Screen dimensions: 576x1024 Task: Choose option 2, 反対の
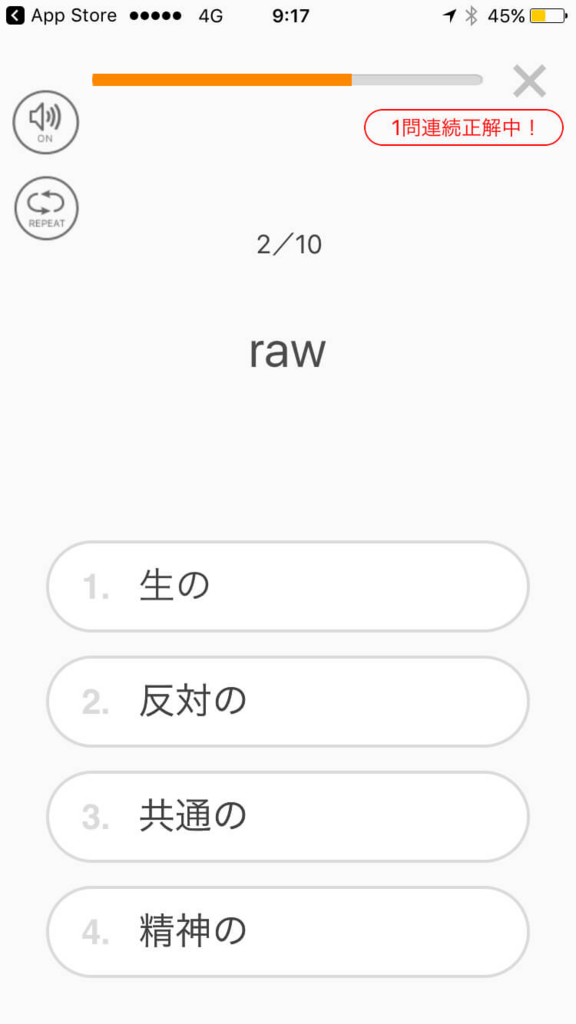coord(288,701)
